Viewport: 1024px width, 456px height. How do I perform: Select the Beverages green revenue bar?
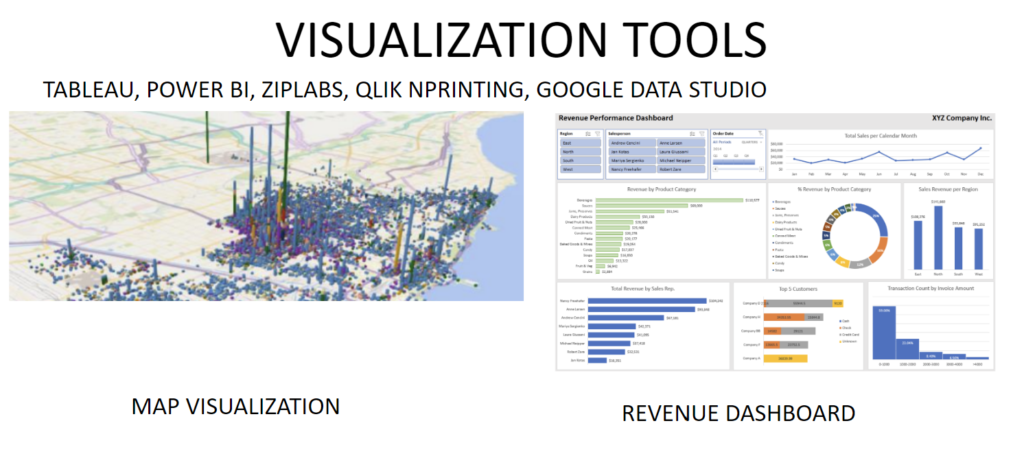(668, 200)
